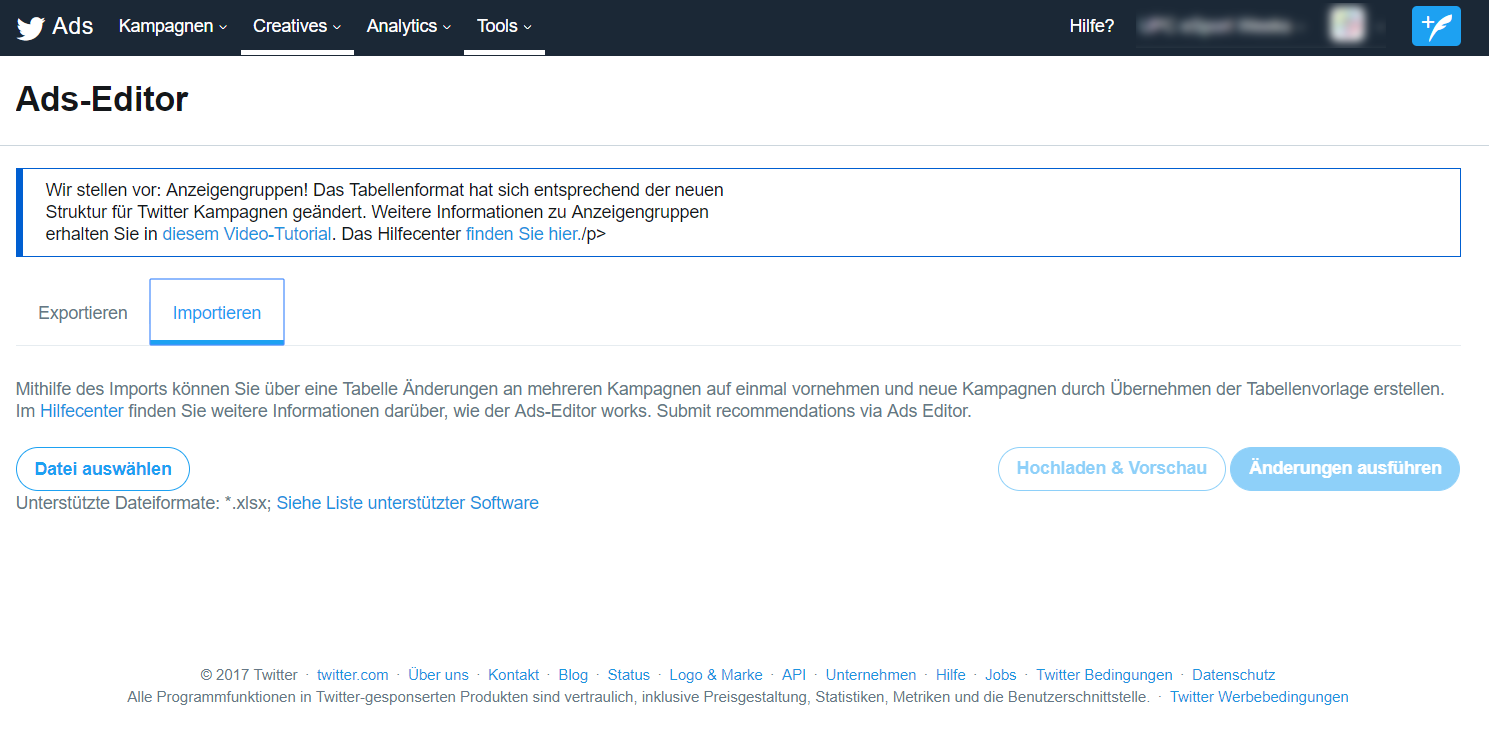Image resolution: width=1489 pixels, height=731 pixels.
Task: Follow the 'finden Sie hier' link
Action: click(522, 235)
